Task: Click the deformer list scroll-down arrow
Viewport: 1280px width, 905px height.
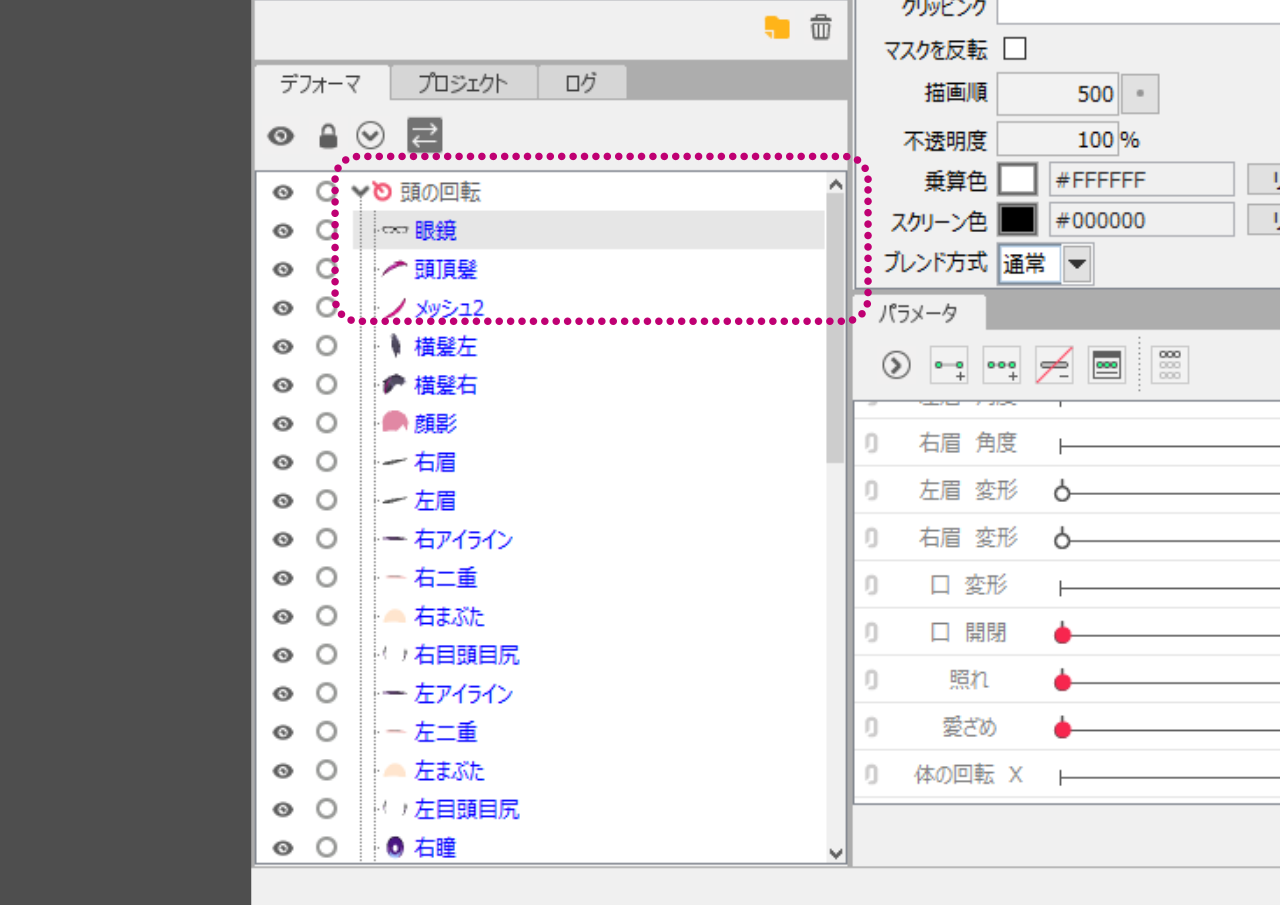Action: tap(837, 853)
